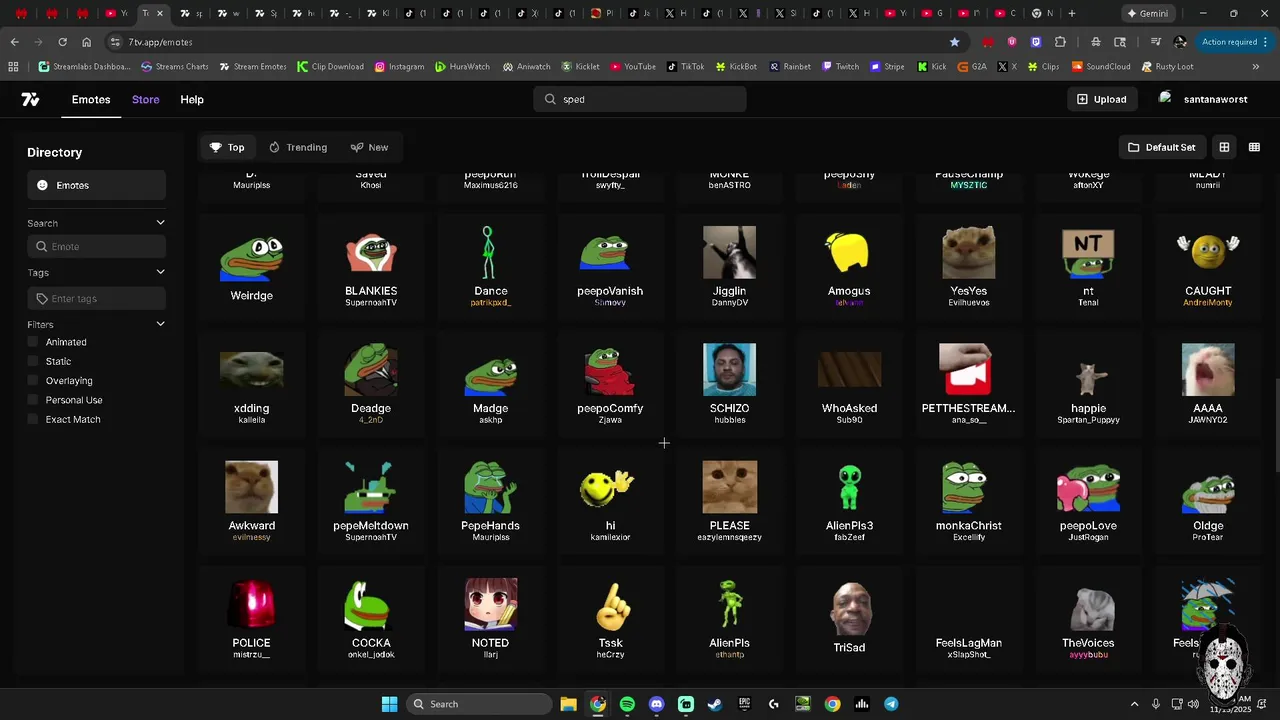Screen dimensions: 1280x720
Task: Bookmark this page with star icon
Action: [x=954, y=42]
